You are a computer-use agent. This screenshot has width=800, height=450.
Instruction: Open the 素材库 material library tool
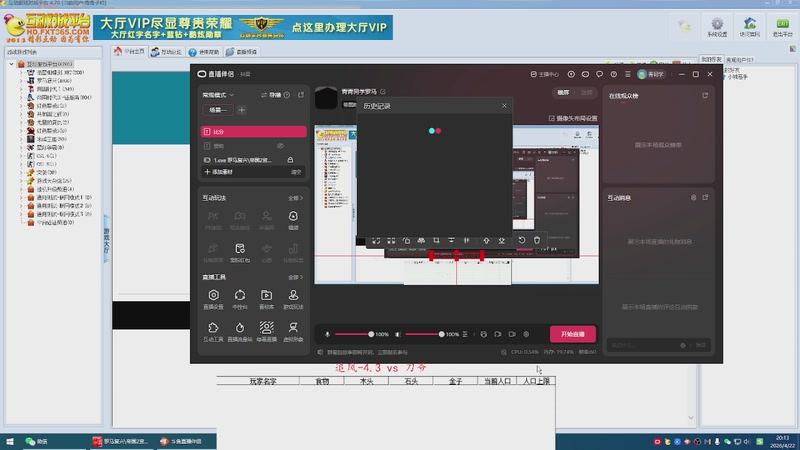(x=266, y=299)
